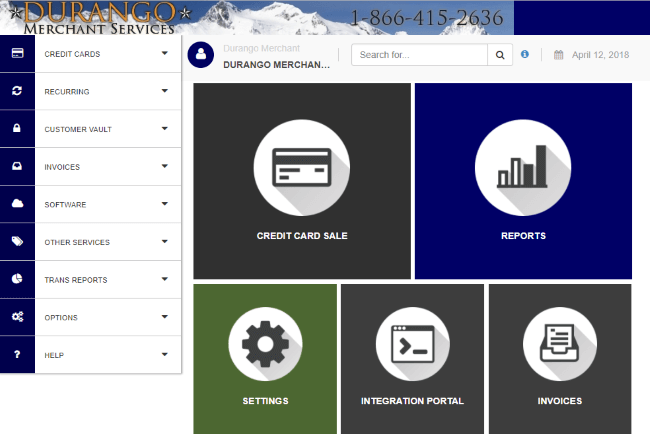
Task: Click the REPORTS tile label
Action: pos(523,236)
